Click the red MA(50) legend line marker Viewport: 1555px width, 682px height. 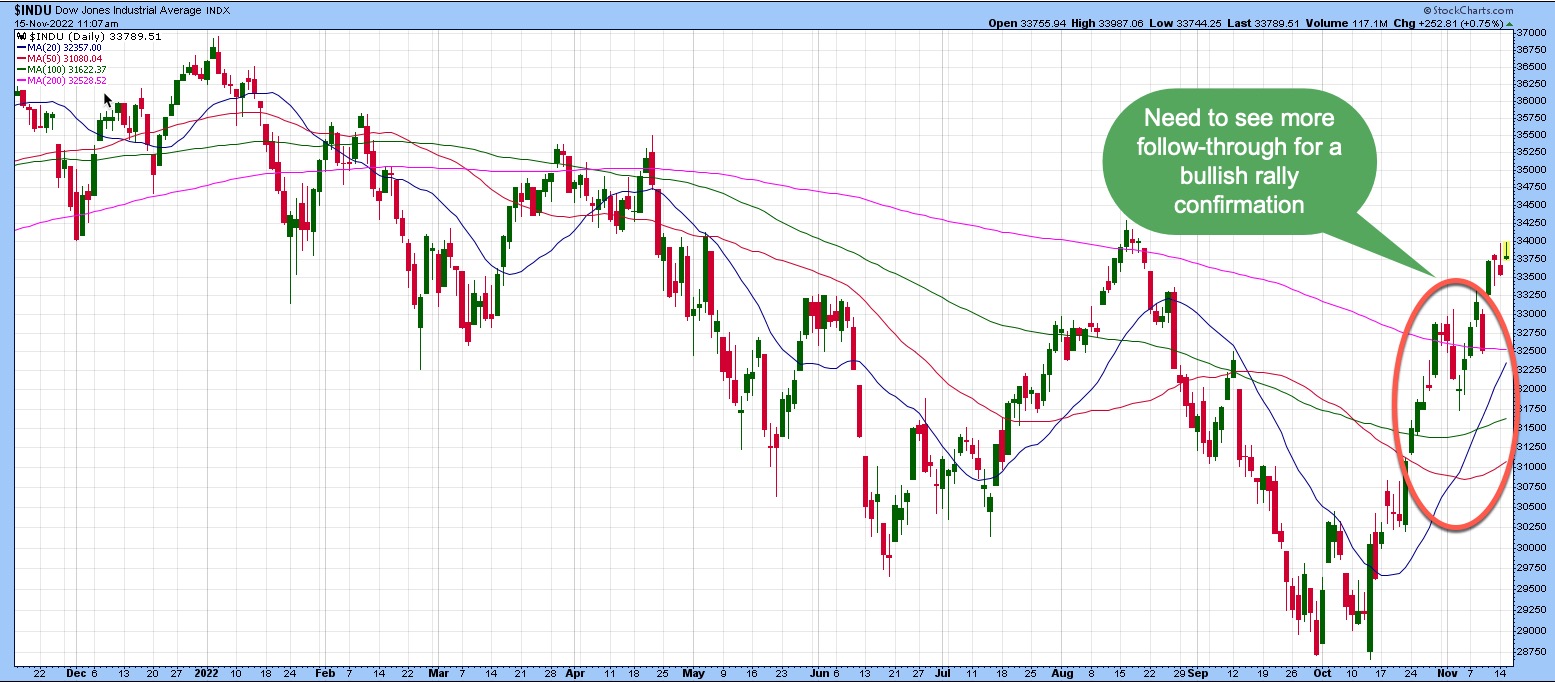[20, 58]
